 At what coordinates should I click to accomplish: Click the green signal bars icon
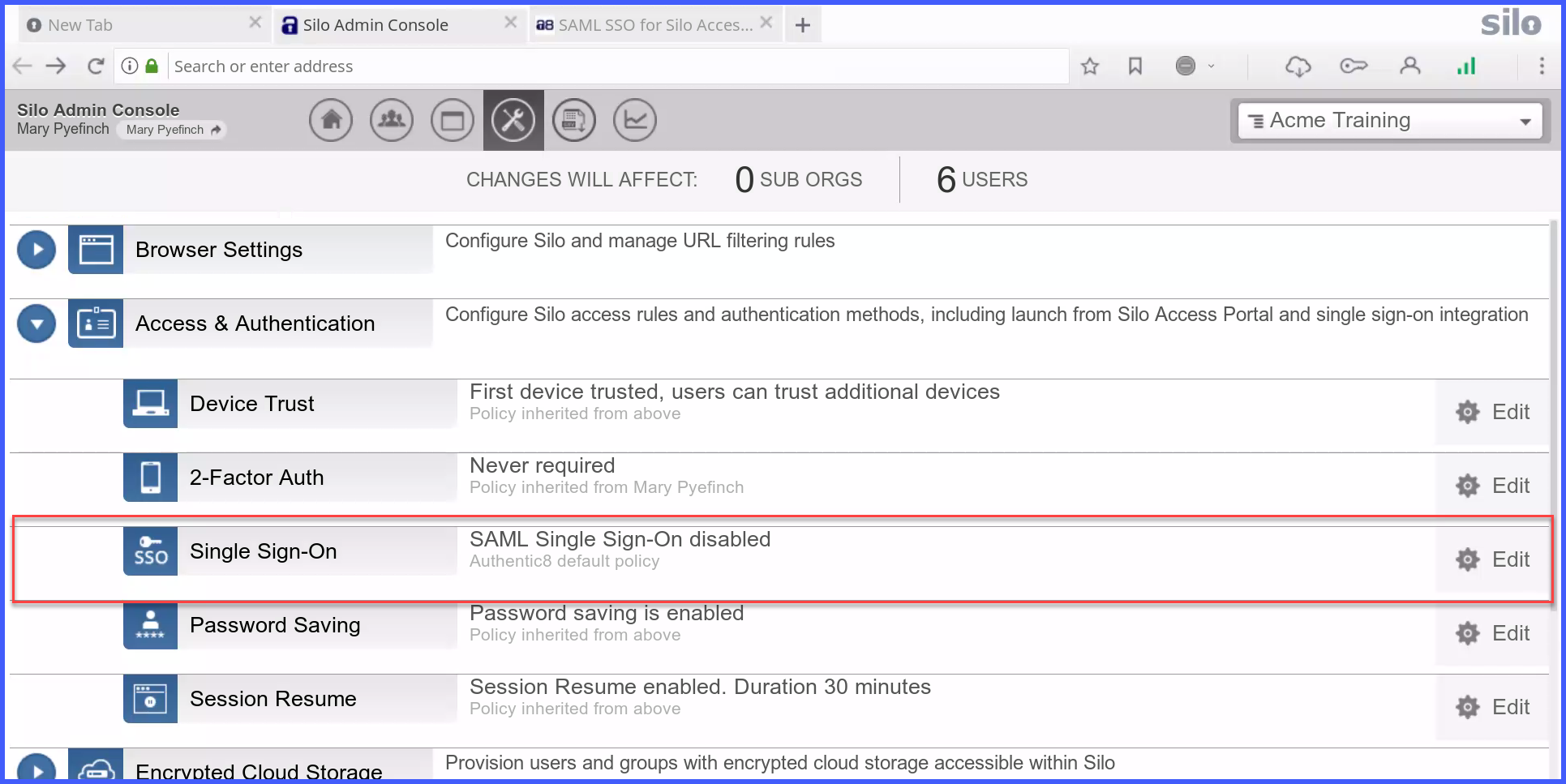(1466, 66)
